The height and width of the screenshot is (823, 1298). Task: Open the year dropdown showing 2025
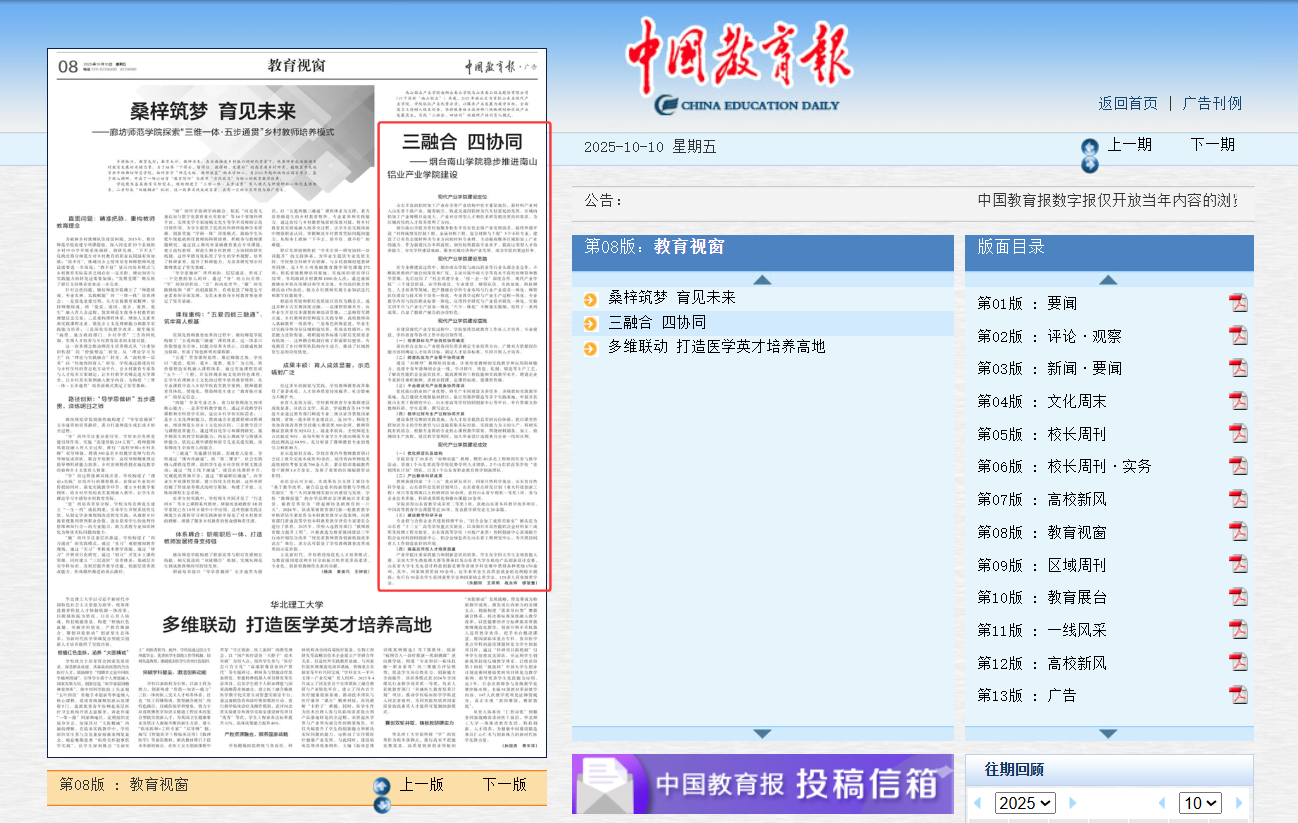(x=1025, y=803)
